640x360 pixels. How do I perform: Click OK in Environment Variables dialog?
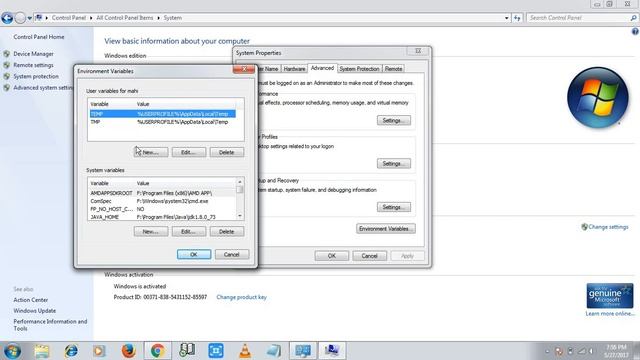click(194, 254)
